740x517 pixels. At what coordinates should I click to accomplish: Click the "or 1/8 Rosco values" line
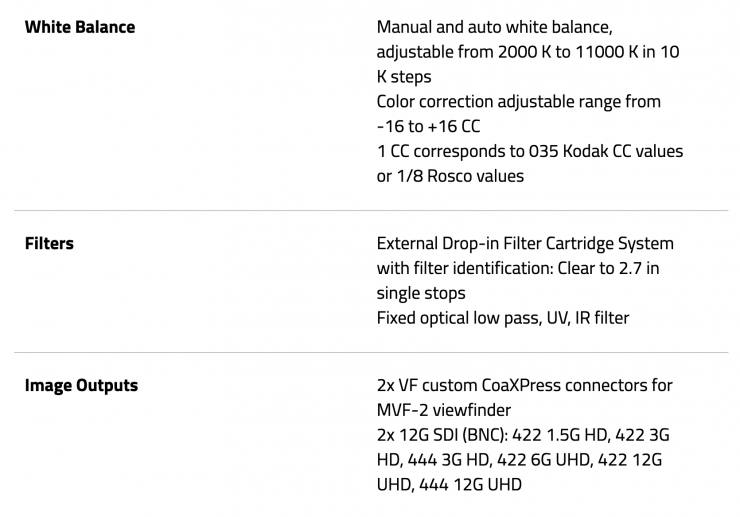(450, 176)
